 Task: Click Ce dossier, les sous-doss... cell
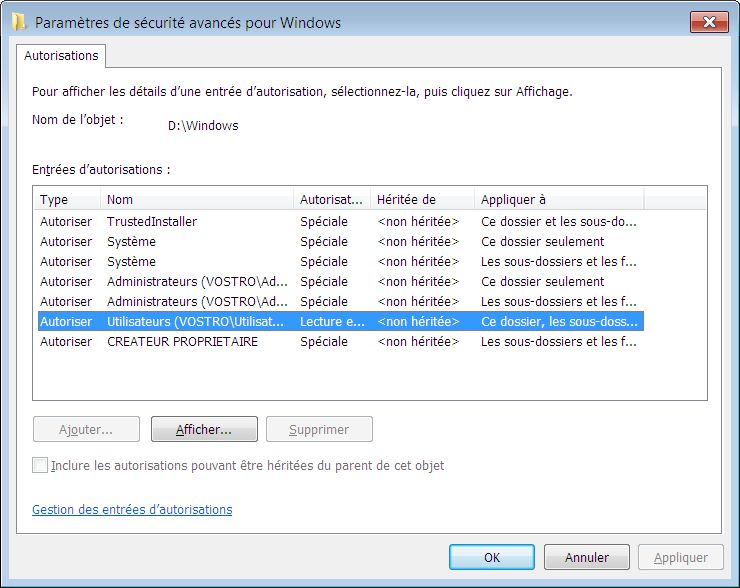coord(559,321)
